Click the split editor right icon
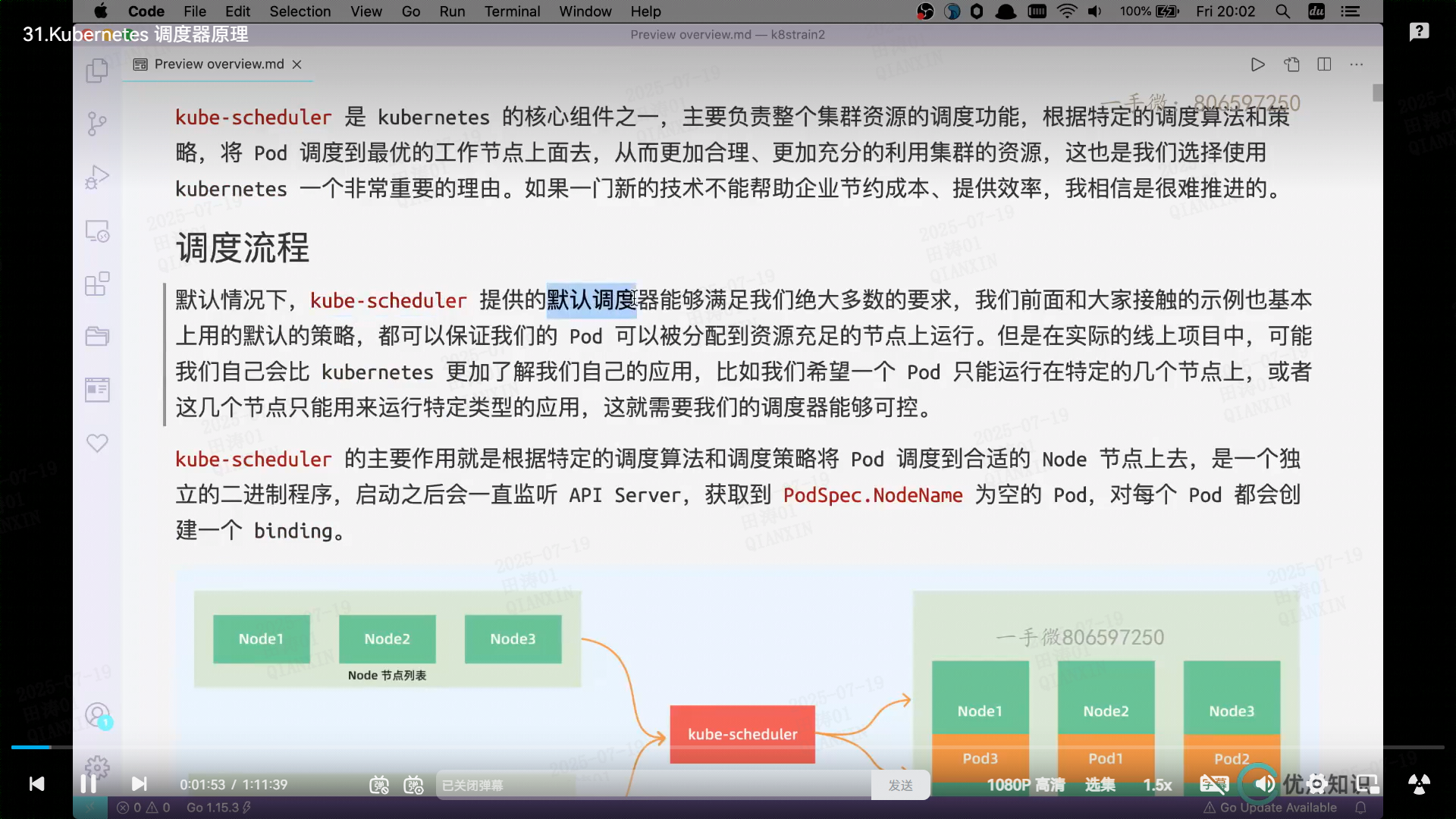This screenshot has width=1456, height=819. click(x=1324, y=64)
